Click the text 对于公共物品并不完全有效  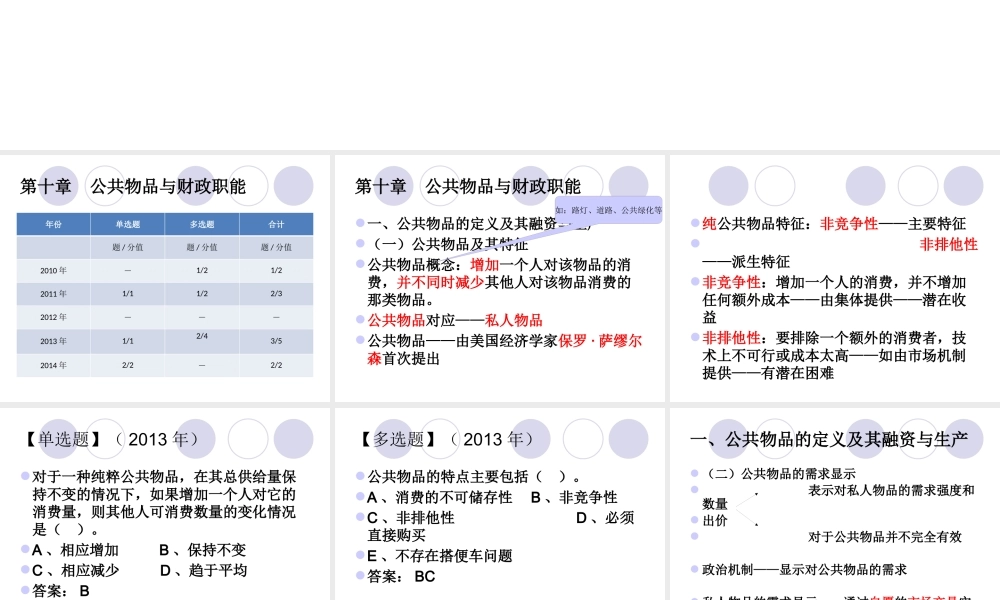tap(885, 537)
